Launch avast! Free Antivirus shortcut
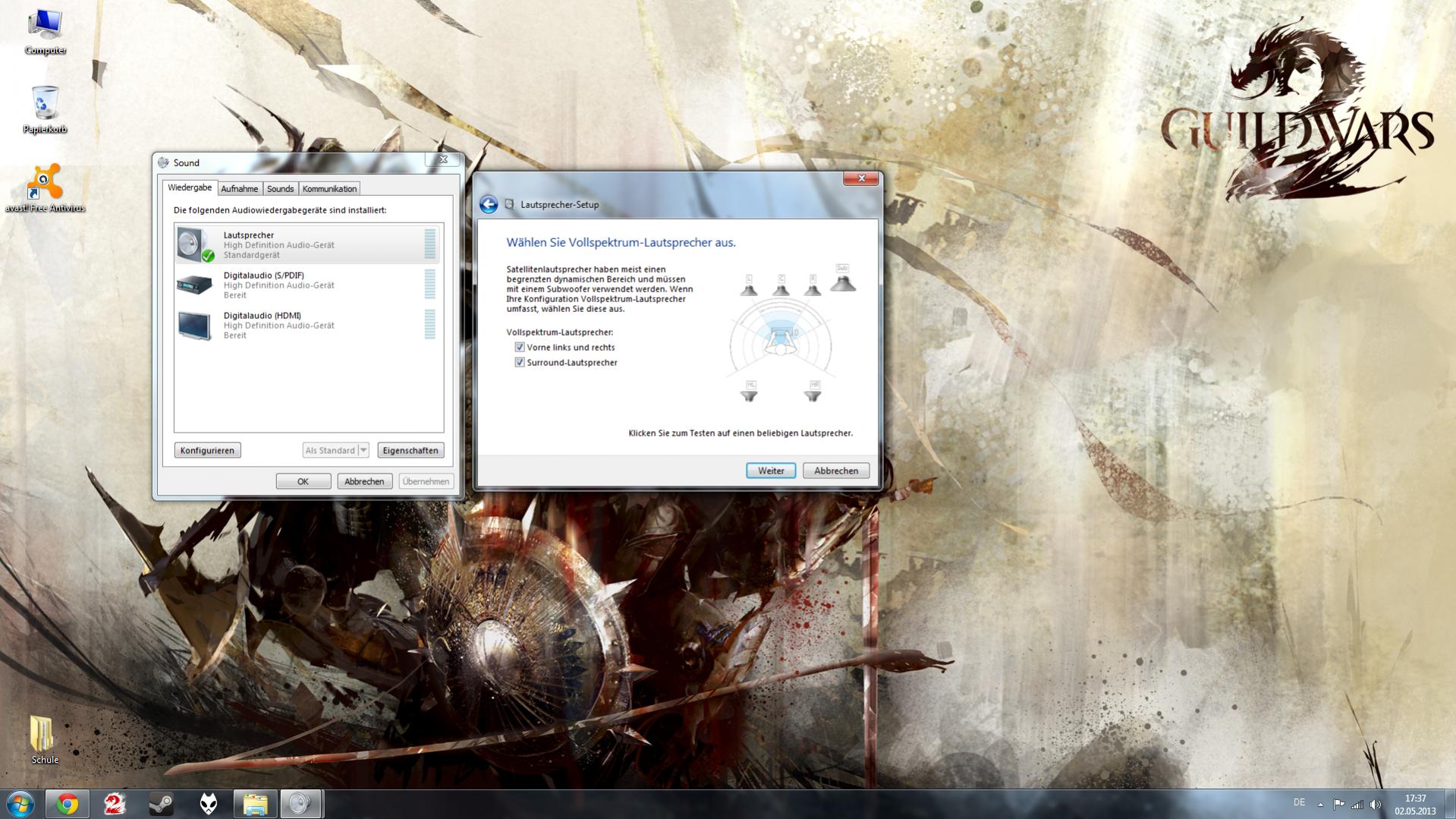This screenshot has width=1456, height=819. click(x=45, y=188)
